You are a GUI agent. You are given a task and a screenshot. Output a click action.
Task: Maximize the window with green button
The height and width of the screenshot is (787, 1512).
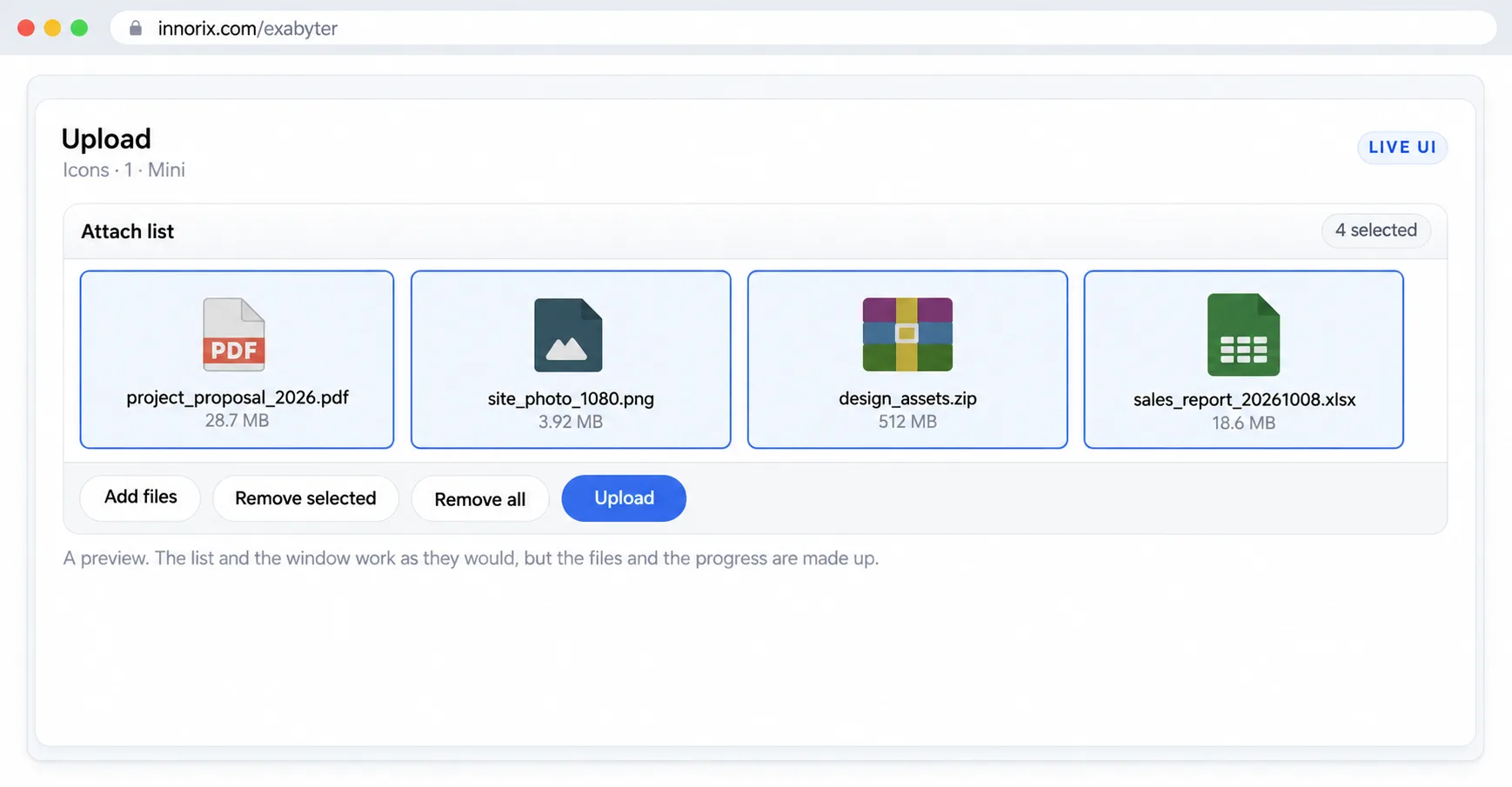[79, 28]
